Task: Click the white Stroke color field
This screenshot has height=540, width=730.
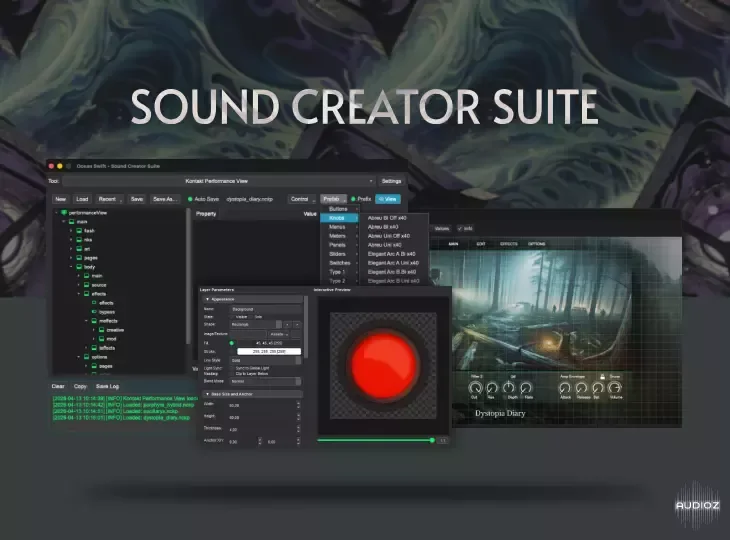Action: (x=269, y=351)
